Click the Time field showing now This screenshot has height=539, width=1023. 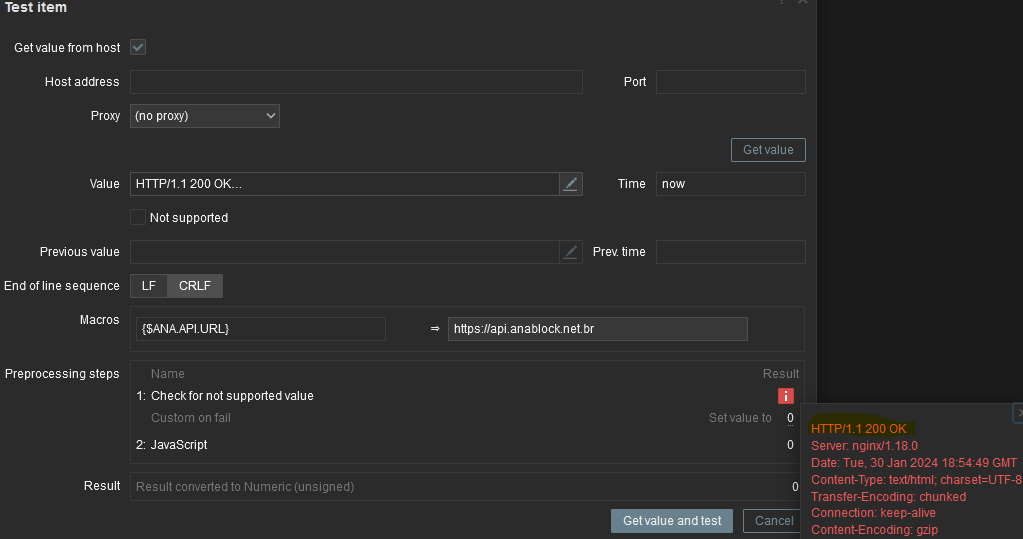click(x=730, y=184)
